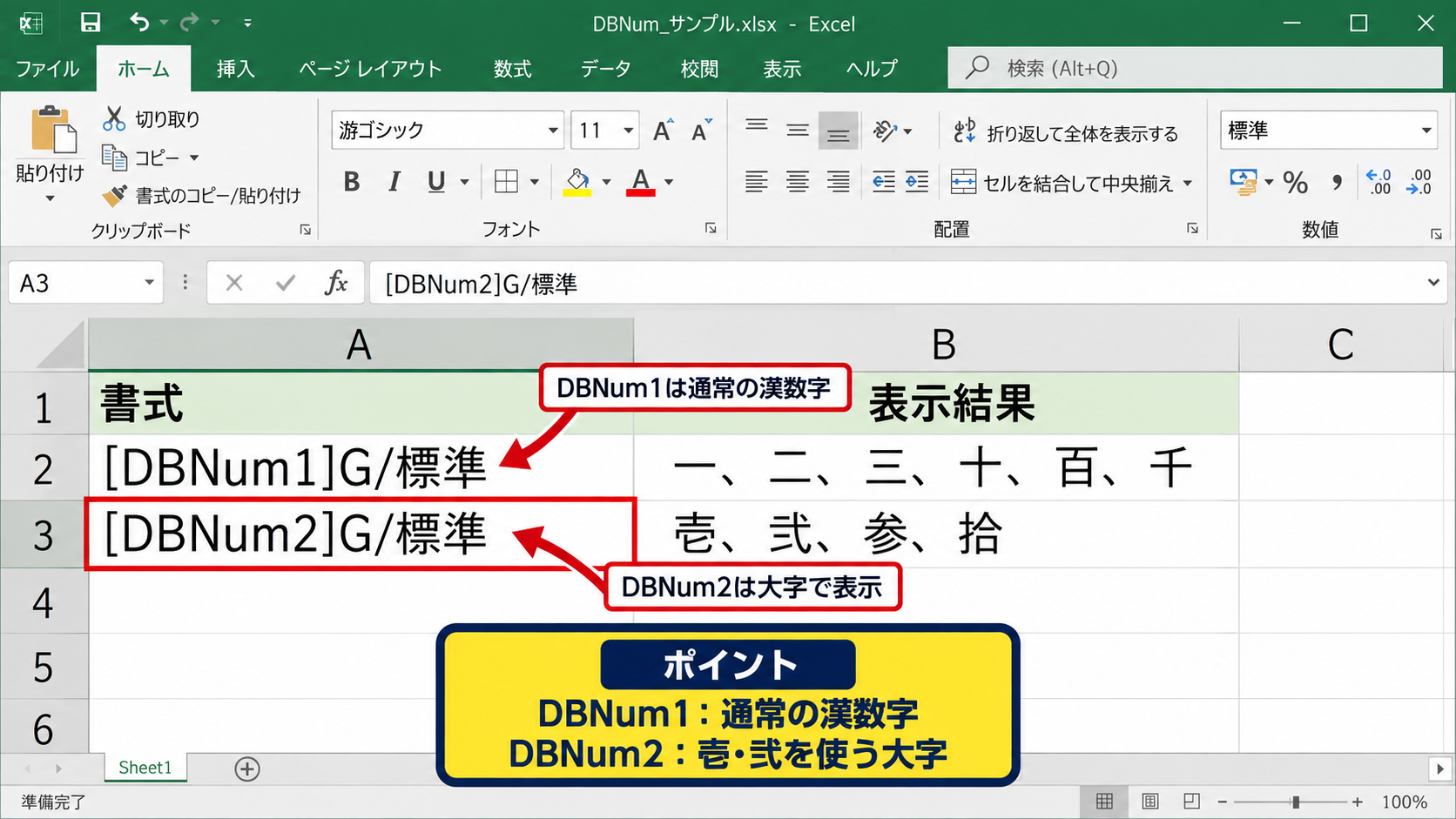Open number format 標準 combo box
1456x819 pixels.
(x=1329, y=131)
